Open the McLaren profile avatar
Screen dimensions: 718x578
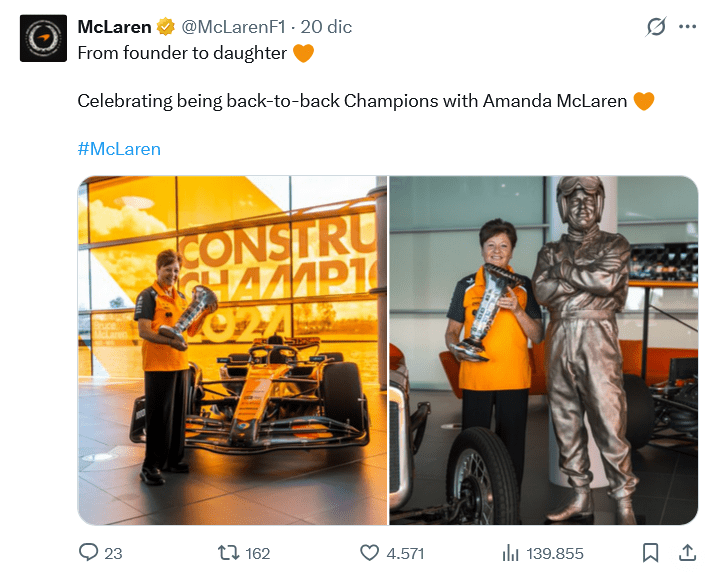tap(44, 38)
